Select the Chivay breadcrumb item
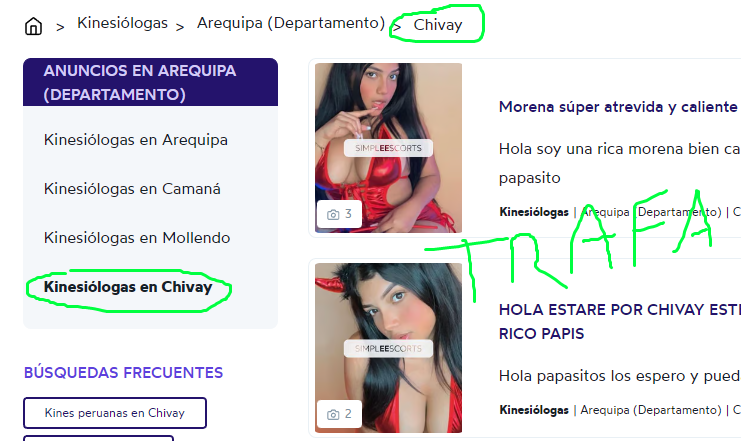 [x=438, y=25]
